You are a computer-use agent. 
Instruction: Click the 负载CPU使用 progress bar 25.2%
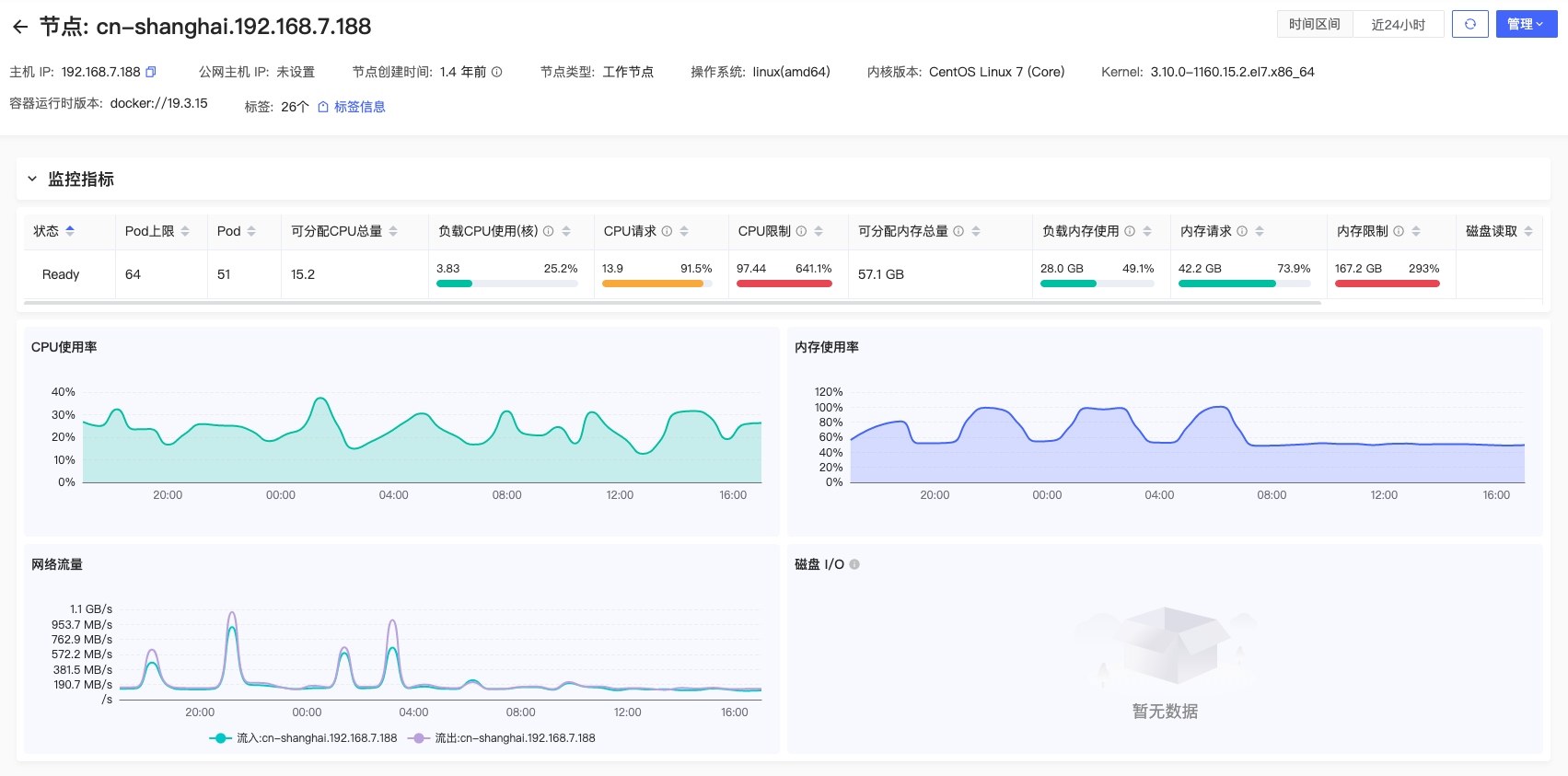(507, 284)
